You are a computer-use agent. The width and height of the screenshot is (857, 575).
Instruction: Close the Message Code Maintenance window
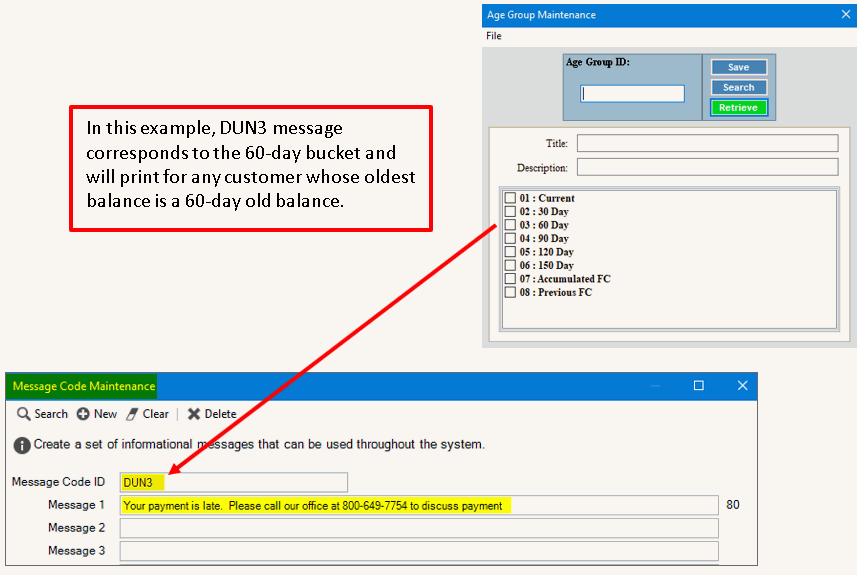pos(742,386)
